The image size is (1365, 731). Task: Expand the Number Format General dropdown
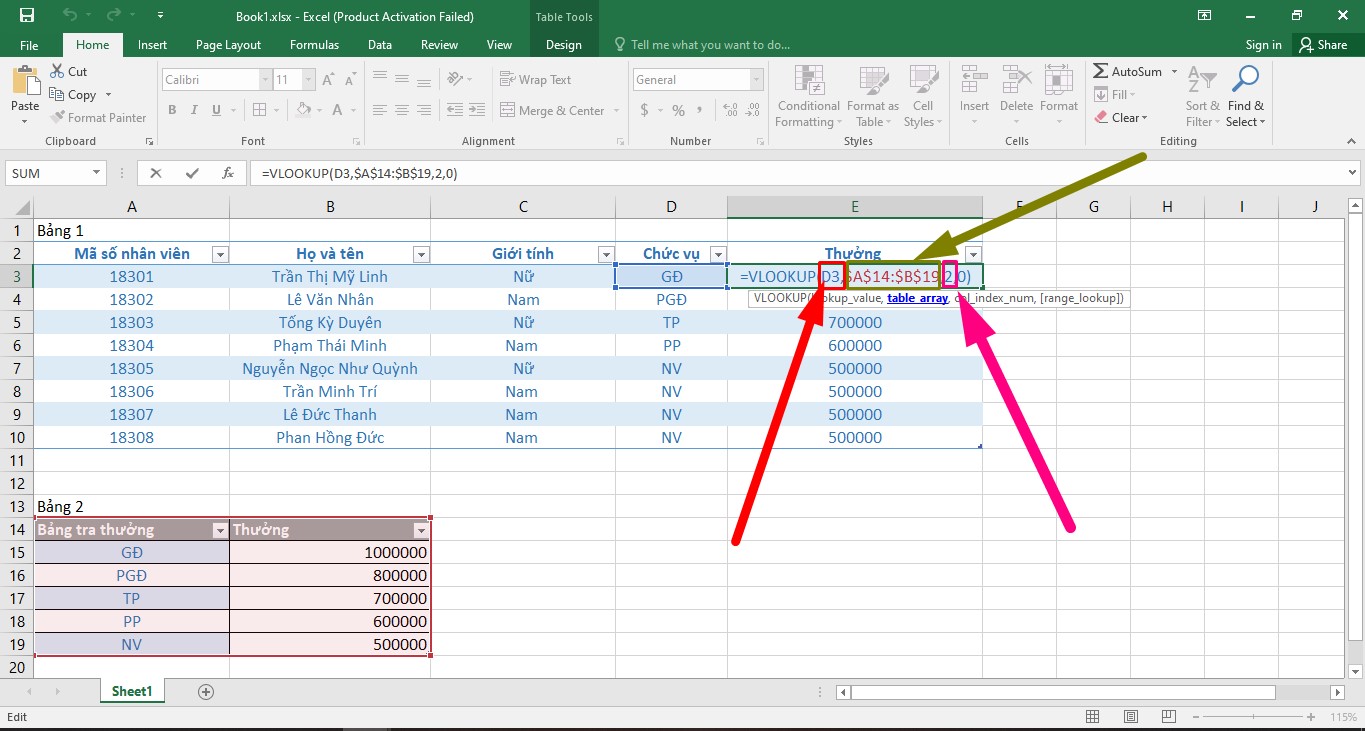point(756,80)
